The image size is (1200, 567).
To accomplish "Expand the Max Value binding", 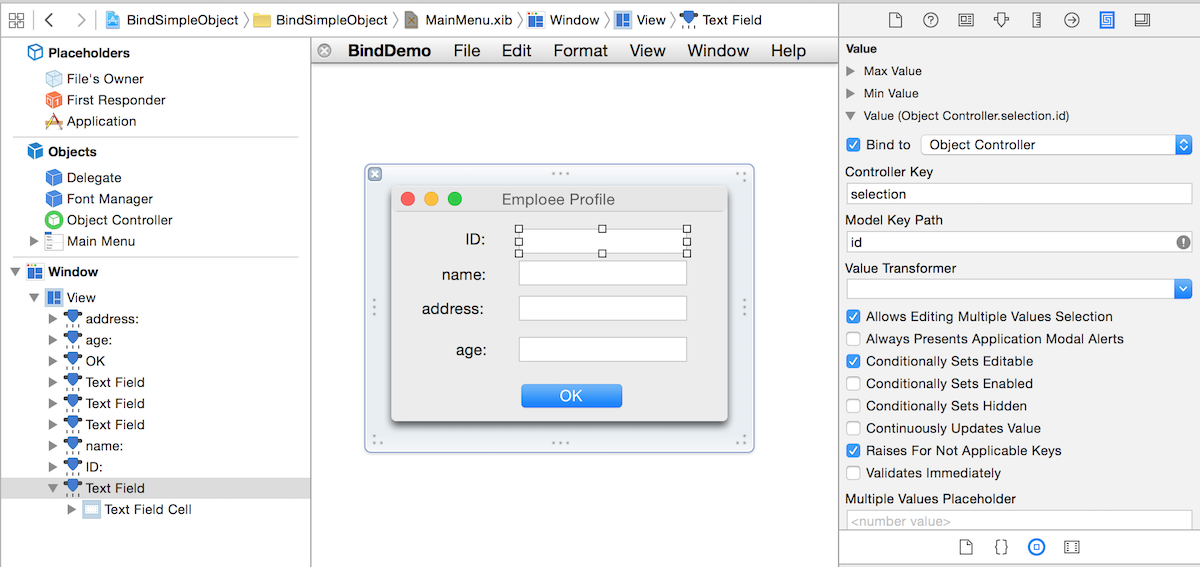I will pyautogui.click(x=851, y=71).
